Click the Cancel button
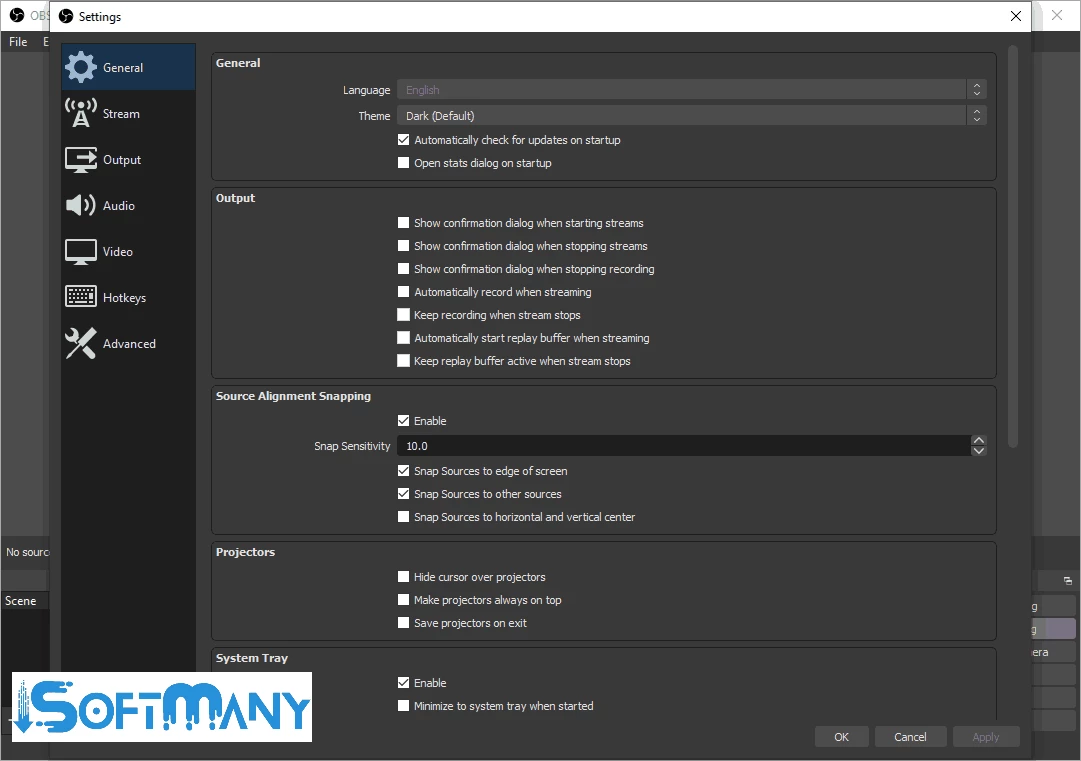 click(x=910, y=737)
